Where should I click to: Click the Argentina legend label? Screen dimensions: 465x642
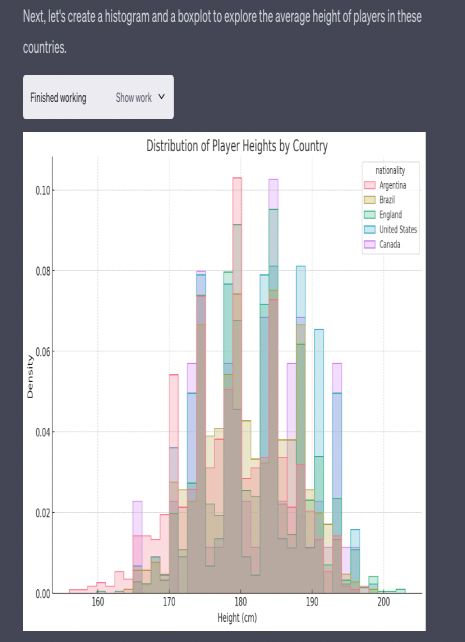tap(393, 185)
